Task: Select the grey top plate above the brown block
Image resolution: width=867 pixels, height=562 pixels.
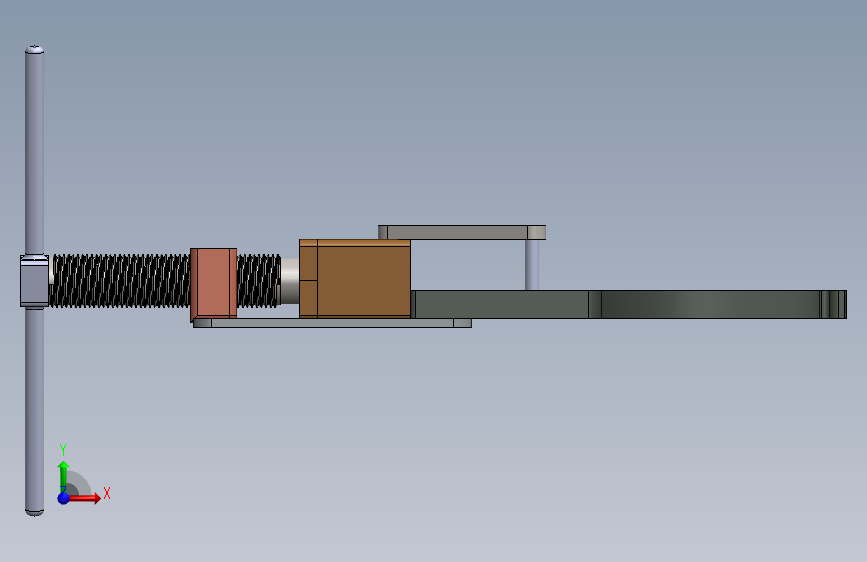Action: click(x=462, y=232)
